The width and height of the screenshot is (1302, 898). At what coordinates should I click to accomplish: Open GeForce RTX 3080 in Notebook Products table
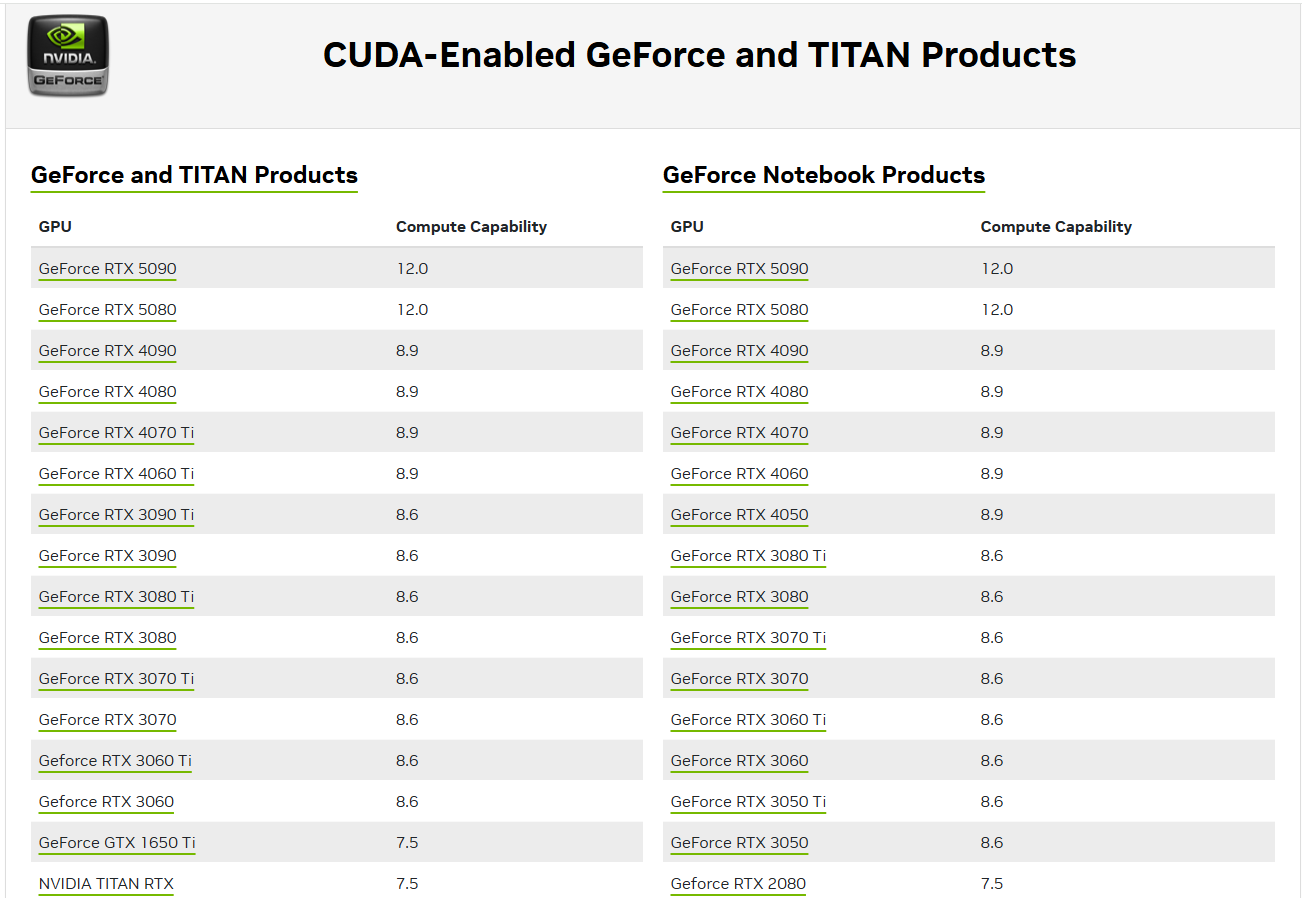(x=739, y=596)
